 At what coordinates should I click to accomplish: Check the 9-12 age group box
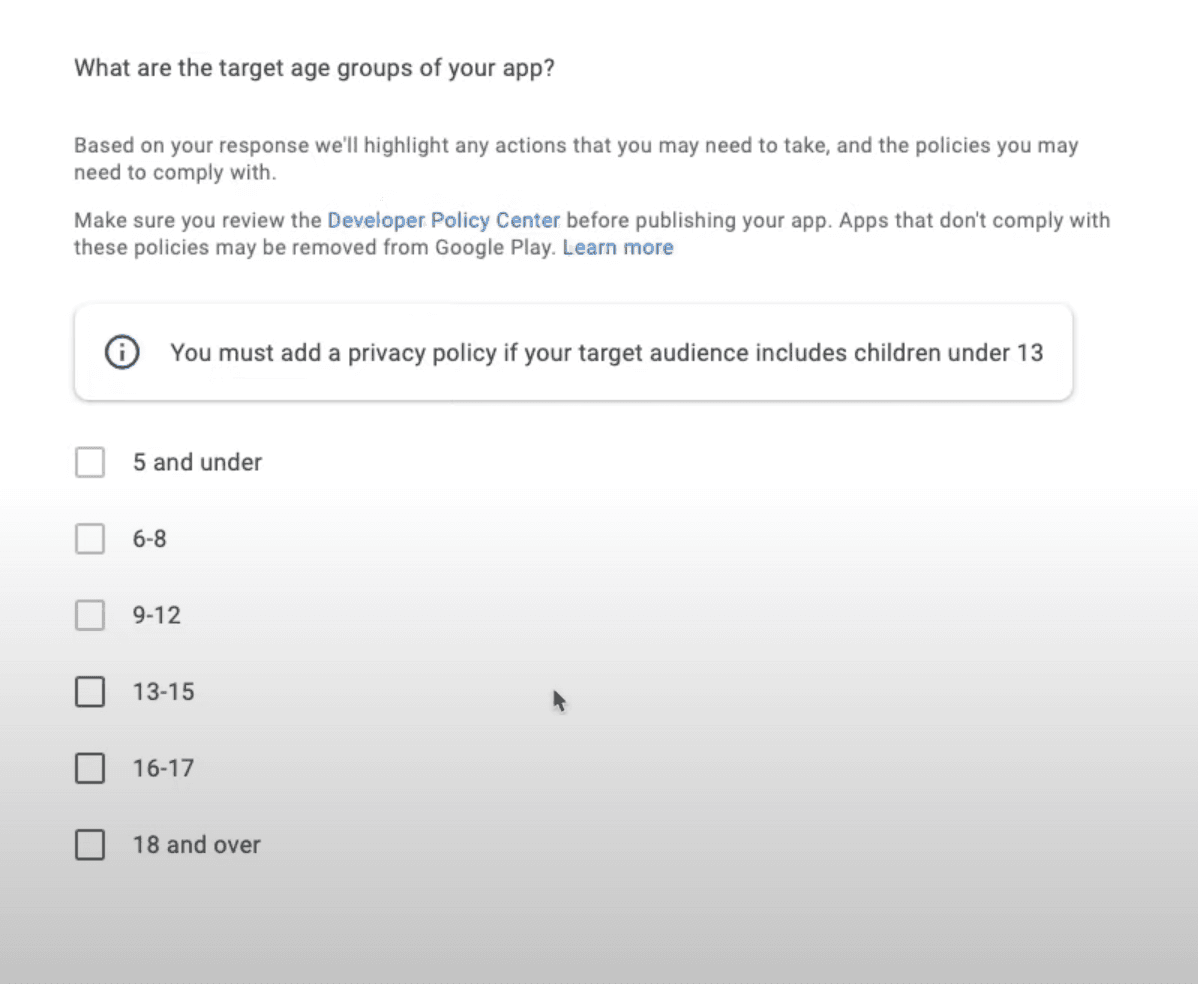[x=90, y=615]
